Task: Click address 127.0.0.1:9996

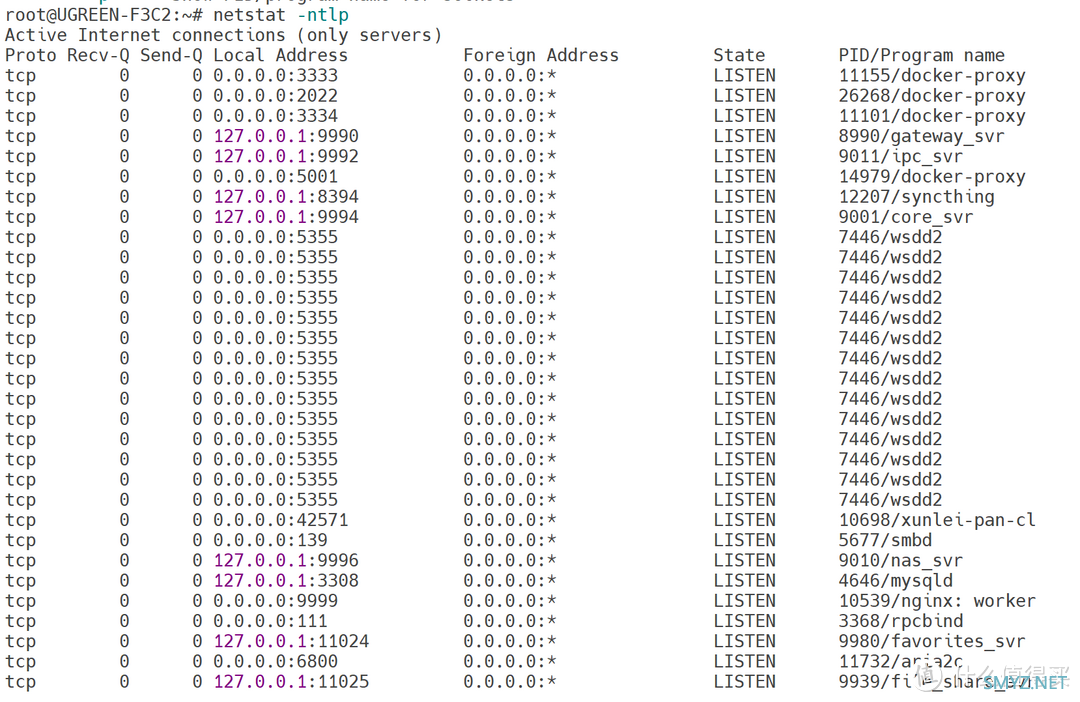Action: tap(286, 560)
